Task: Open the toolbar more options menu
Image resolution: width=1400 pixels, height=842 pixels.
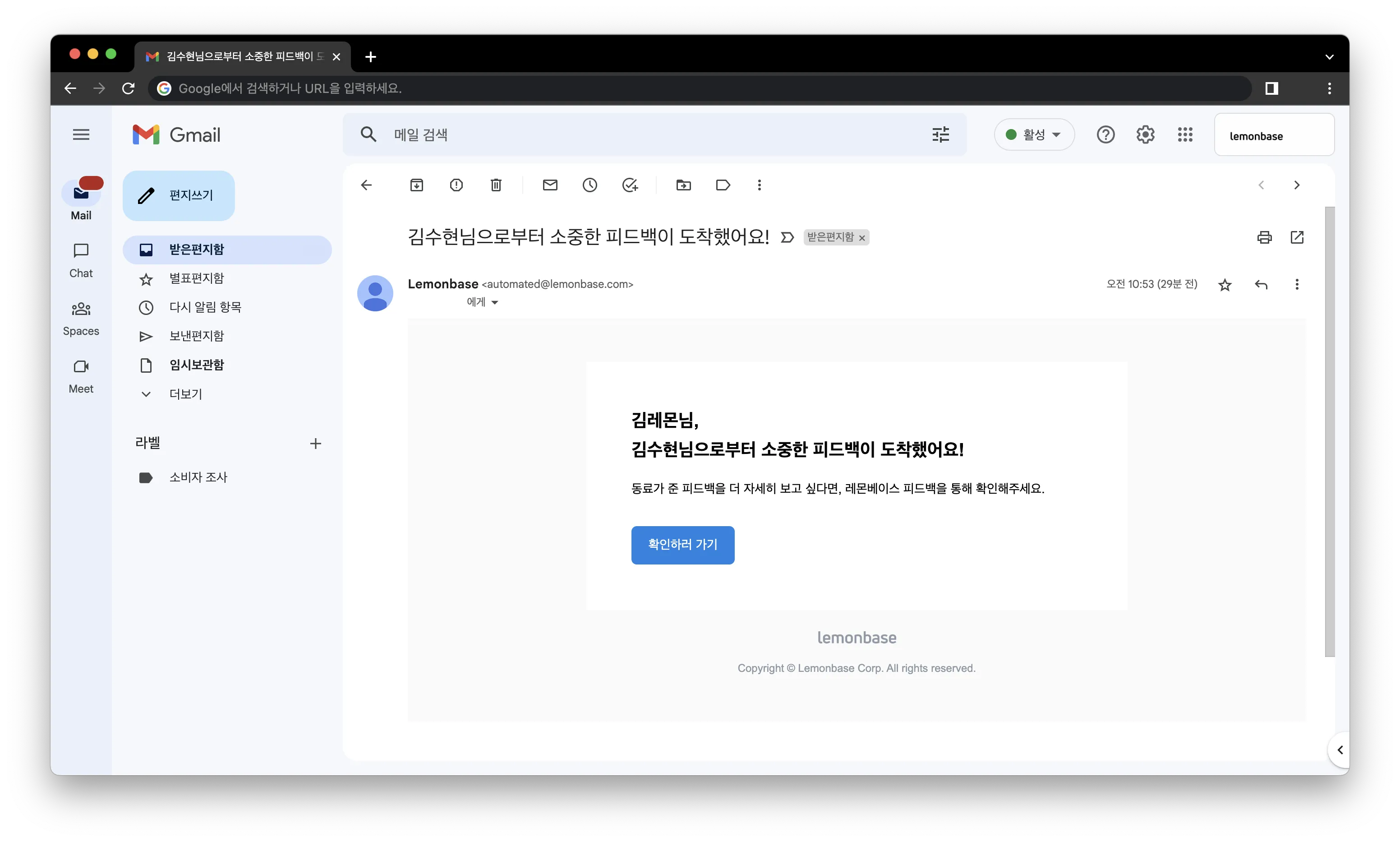Action: (759, 185)
